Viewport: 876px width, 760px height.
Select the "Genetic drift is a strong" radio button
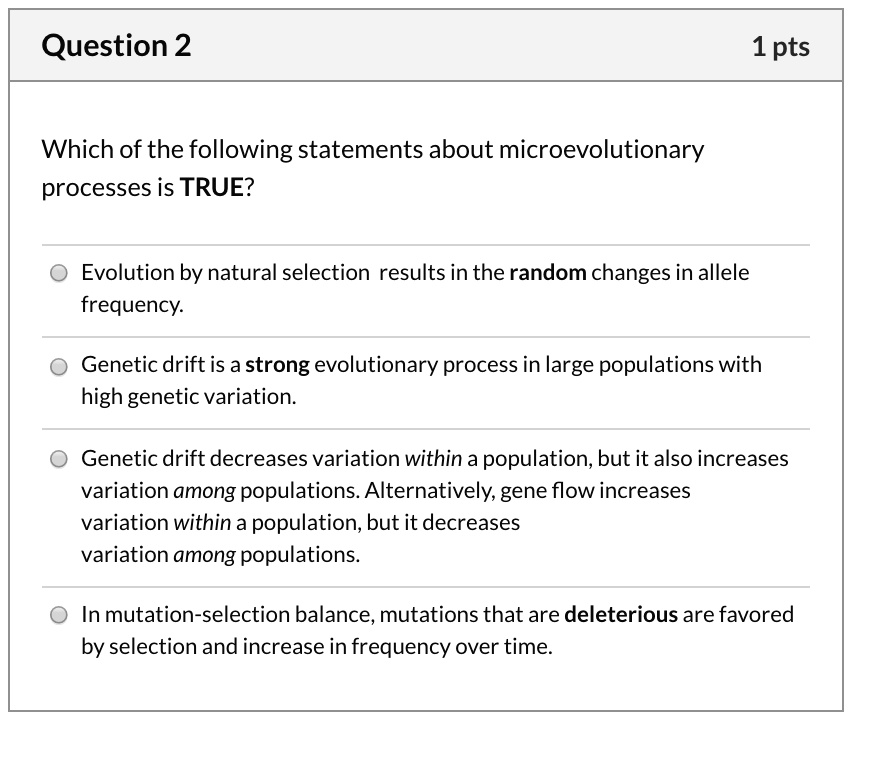[x=60, y=366]
